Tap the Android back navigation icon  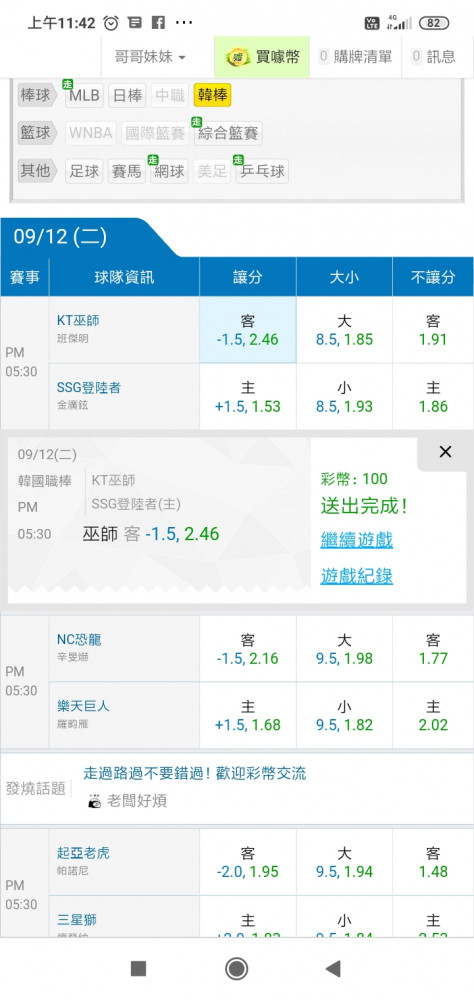click(x=334, y=969)
